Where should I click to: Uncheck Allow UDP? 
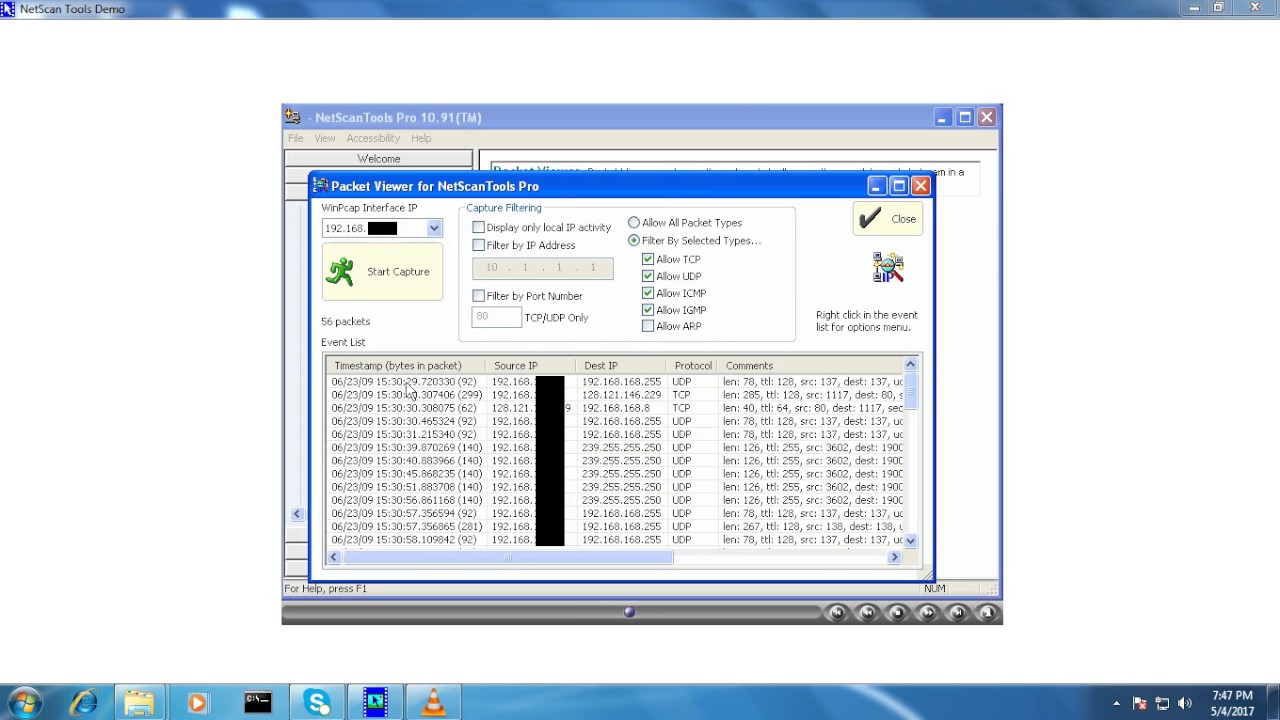[x=648, y=276]
